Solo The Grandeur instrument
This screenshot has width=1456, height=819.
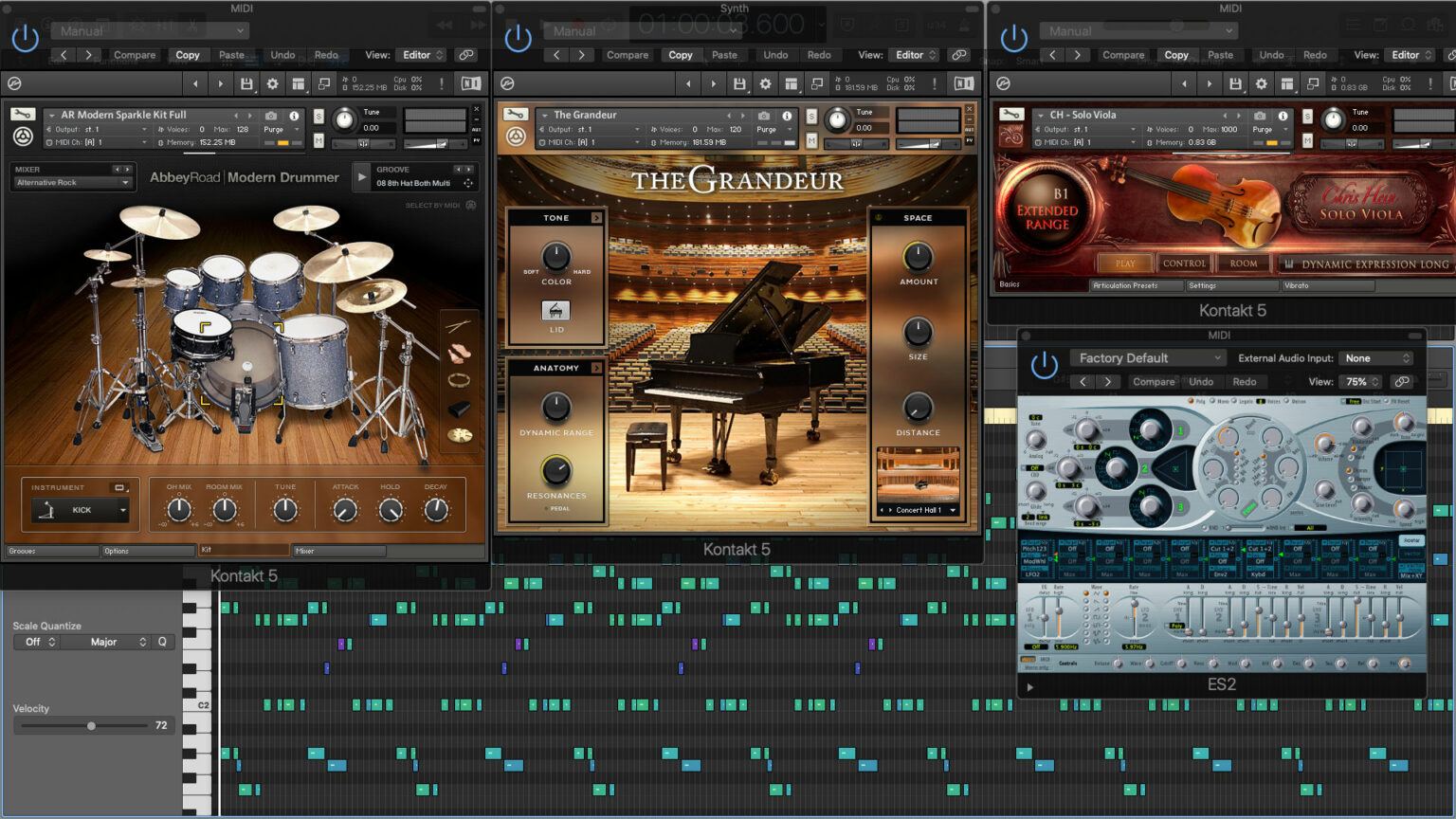point(811,117)
